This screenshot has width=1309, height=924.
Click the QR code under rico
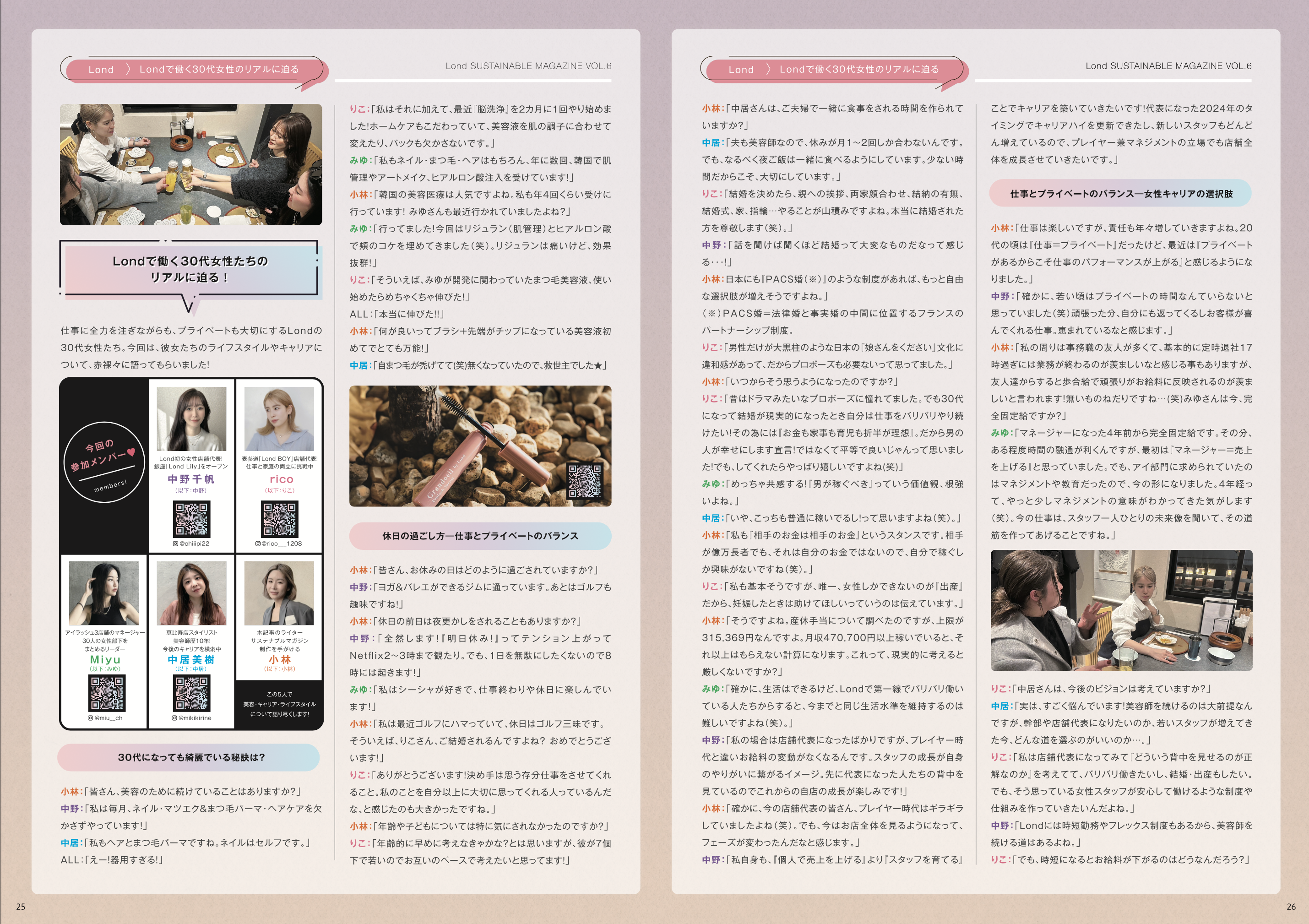[279, 519]
